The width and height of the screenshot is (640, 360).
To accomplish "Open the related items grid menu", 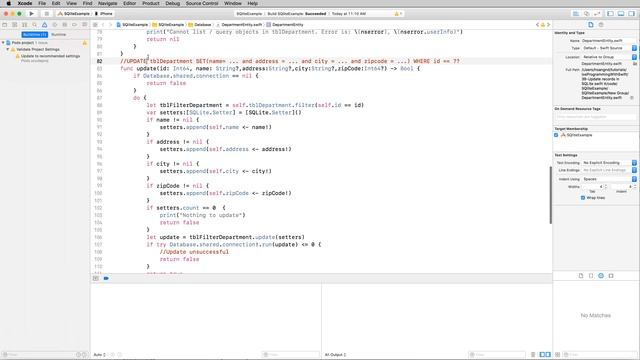I will 95,25.
